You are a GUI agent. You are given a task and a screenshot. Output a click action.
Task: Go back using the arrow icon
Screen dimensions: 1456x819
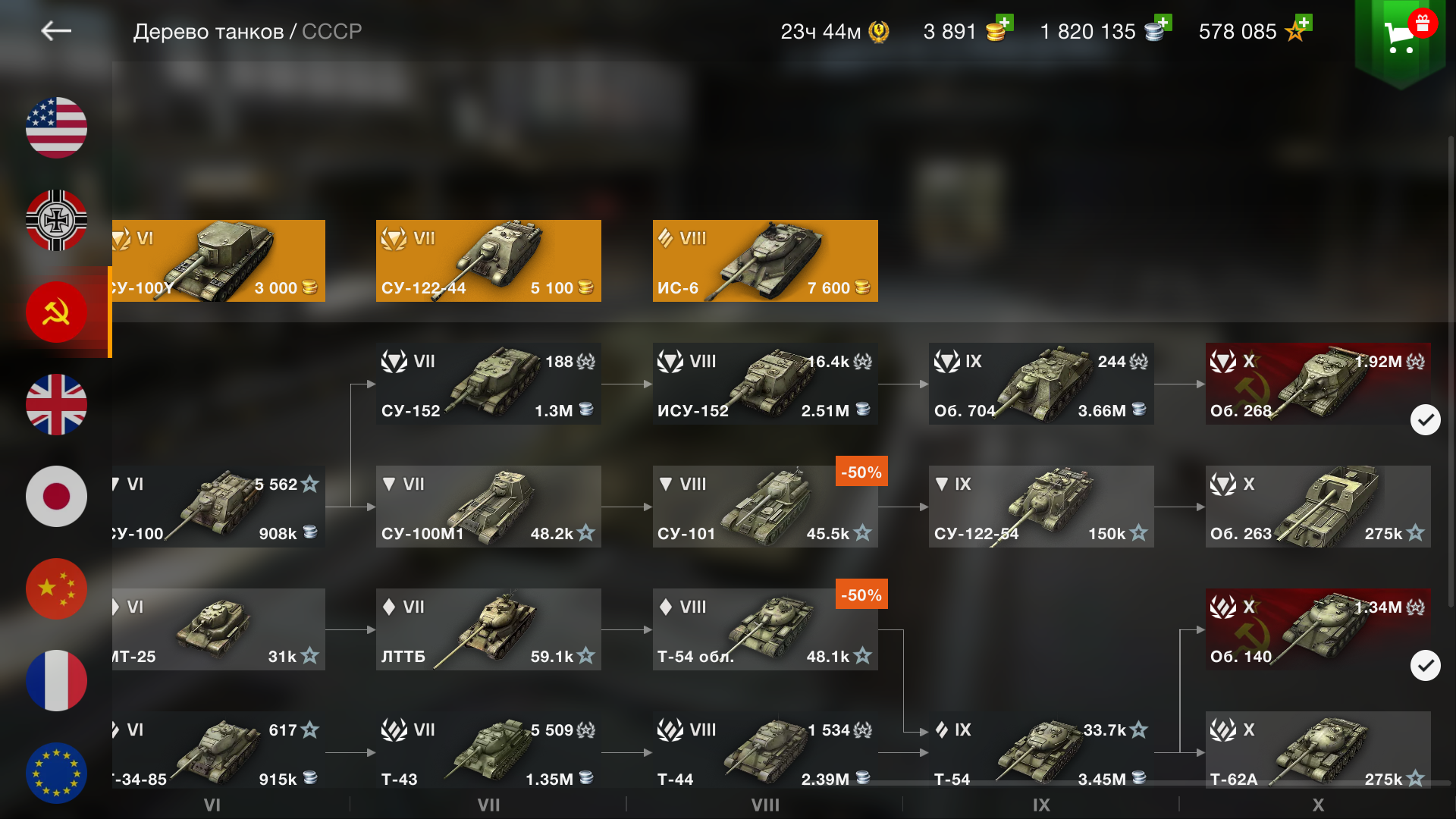(x=56, y=30)
